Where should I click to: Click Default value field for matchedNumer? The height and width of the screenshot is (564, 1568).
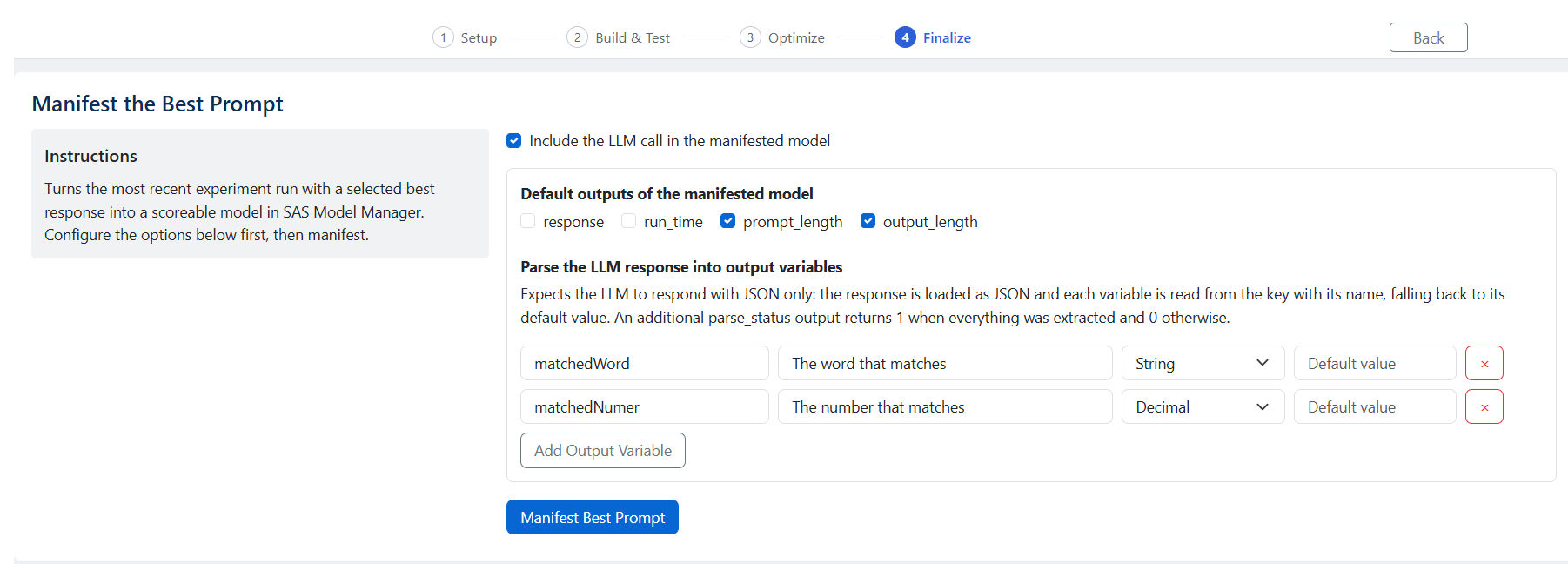(1375, 406)
